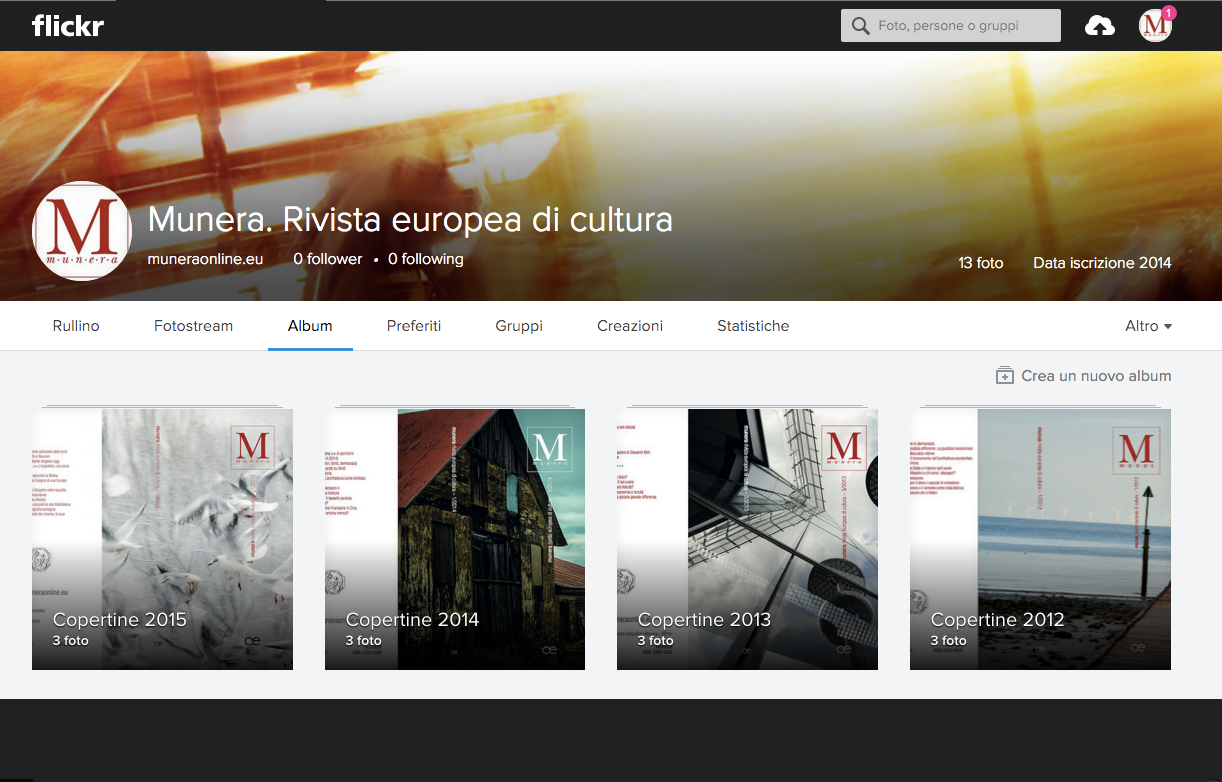The image size is (1222, 782).
Task: Switch to the Rullino tab
Action: 76,326
